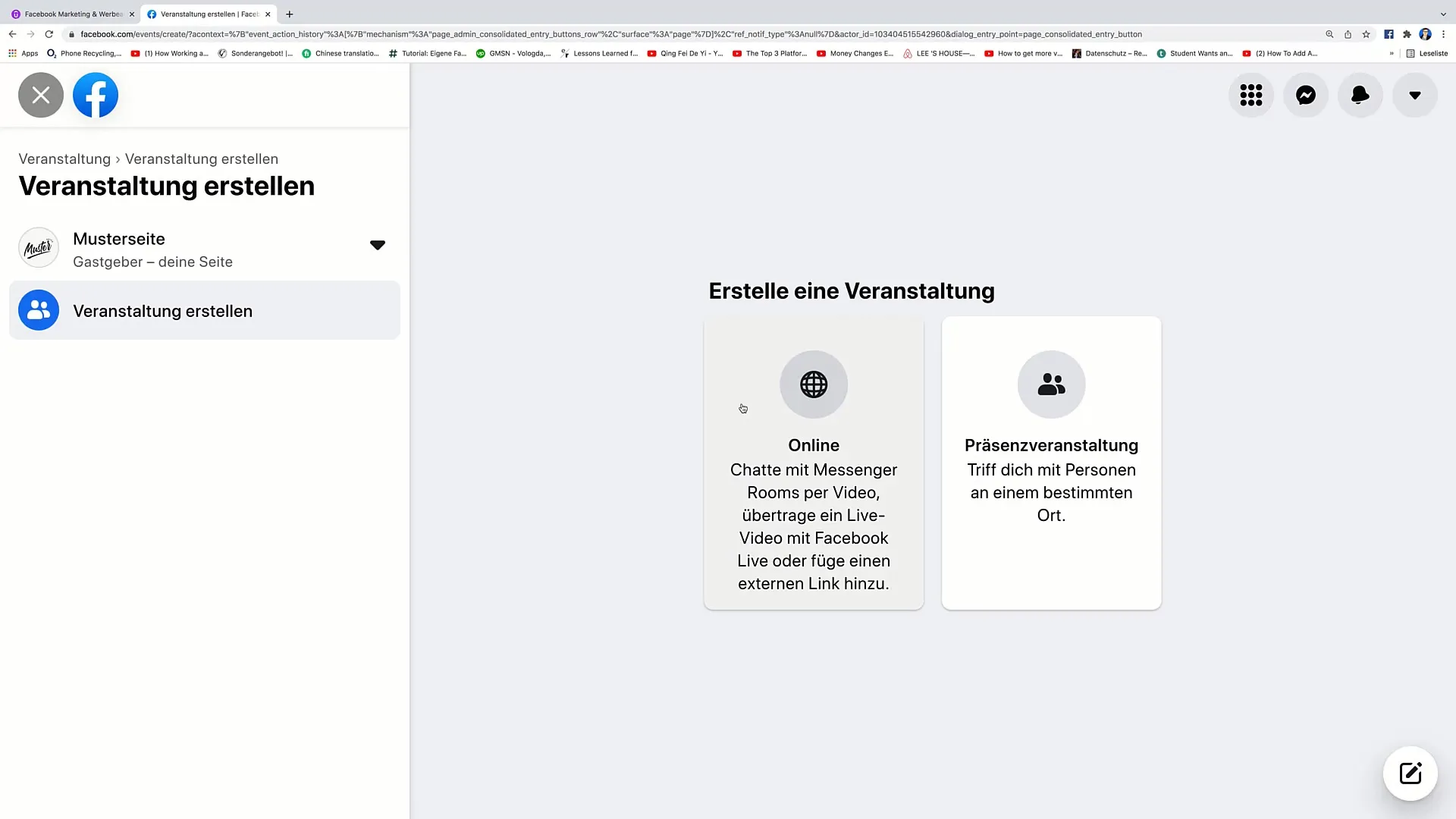The image size is (1456, 819).
Task: Click the Online event creation icon
Action: [813, 384]
